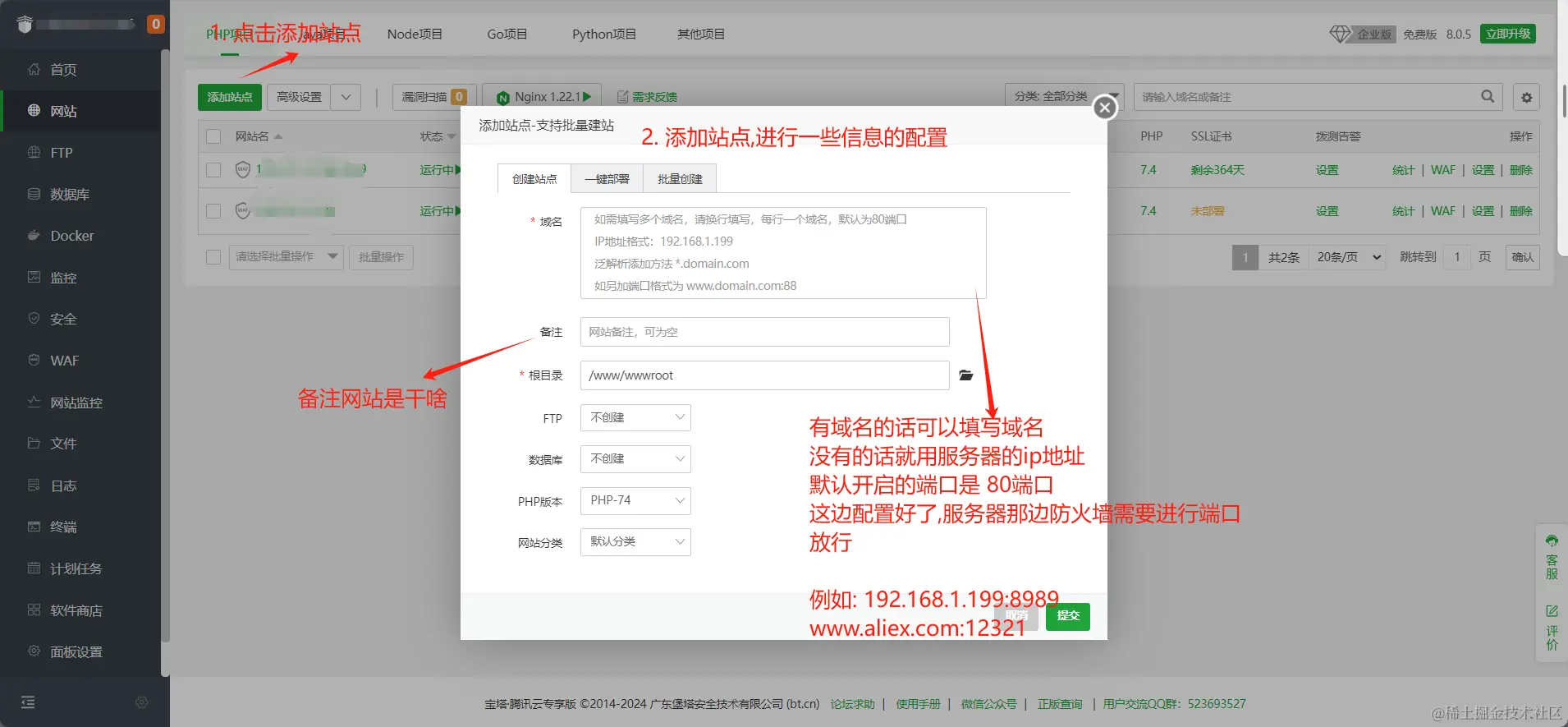Screen dimensions: 1568x727
Task: Select the 批量创建 tab in dialog
Action: [680, 179]
